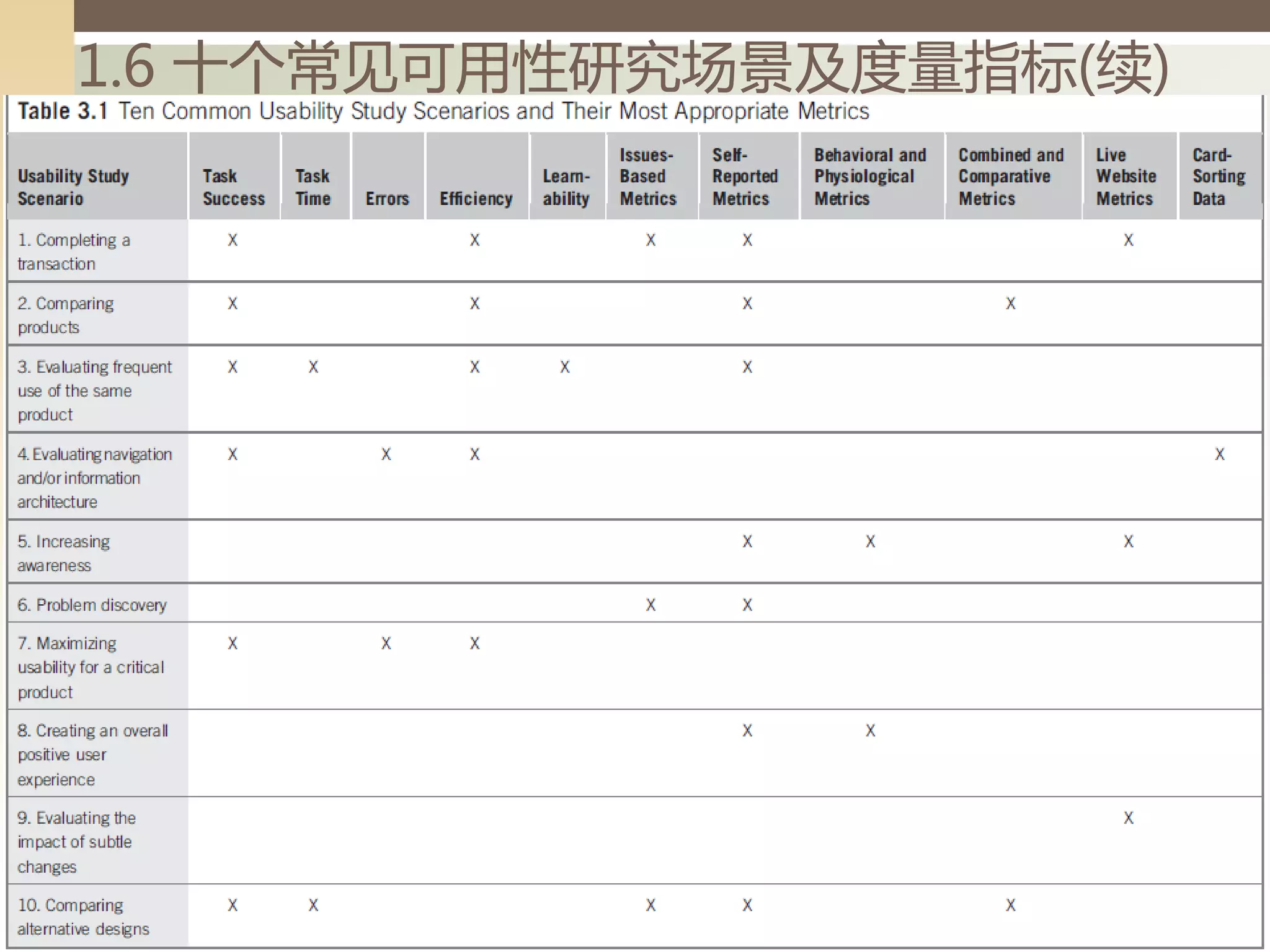Click Task Time X in Evaluating frequent use row
Viewport: 1270px width, 952px height.
[x=314, y=367]
